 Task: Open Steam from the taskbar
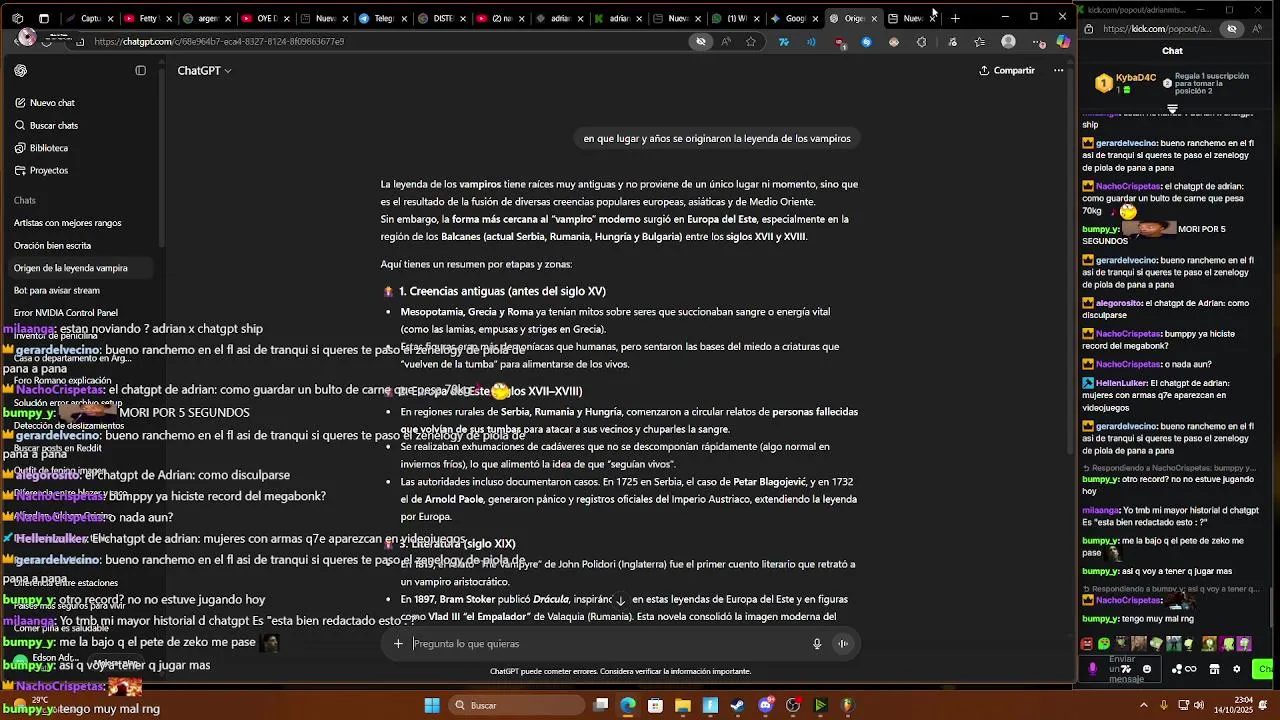[x=738, y=705]
